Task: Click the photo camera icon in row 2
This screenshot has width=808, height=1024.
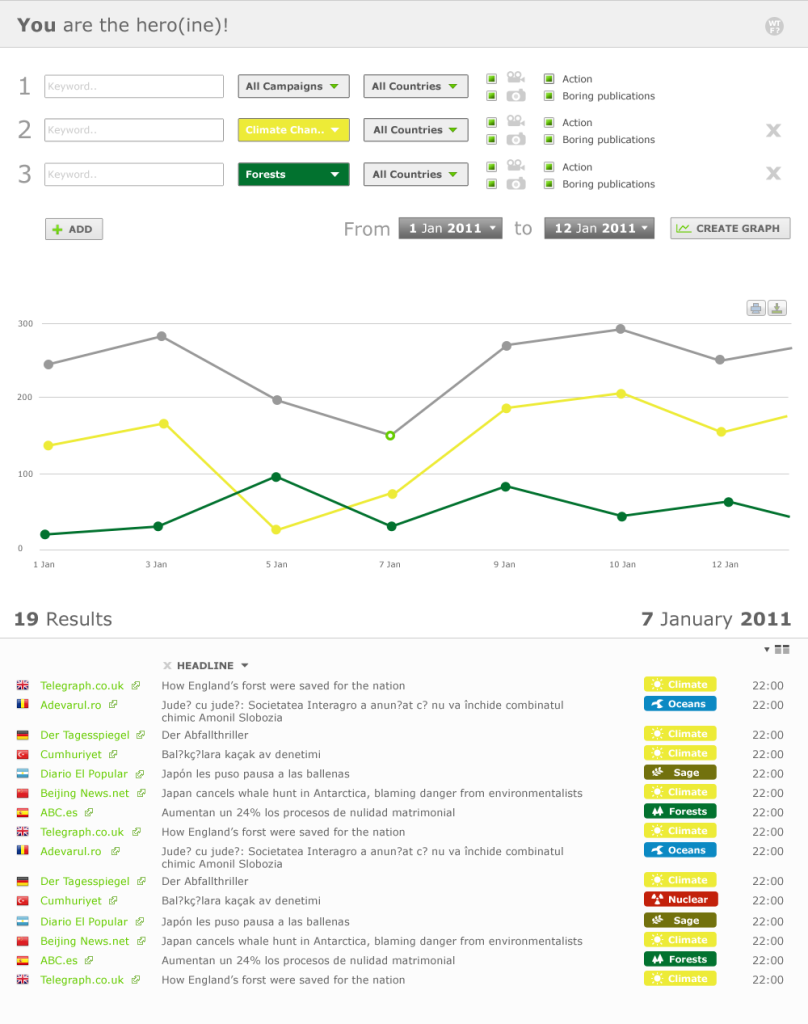Action: [516, 139]
